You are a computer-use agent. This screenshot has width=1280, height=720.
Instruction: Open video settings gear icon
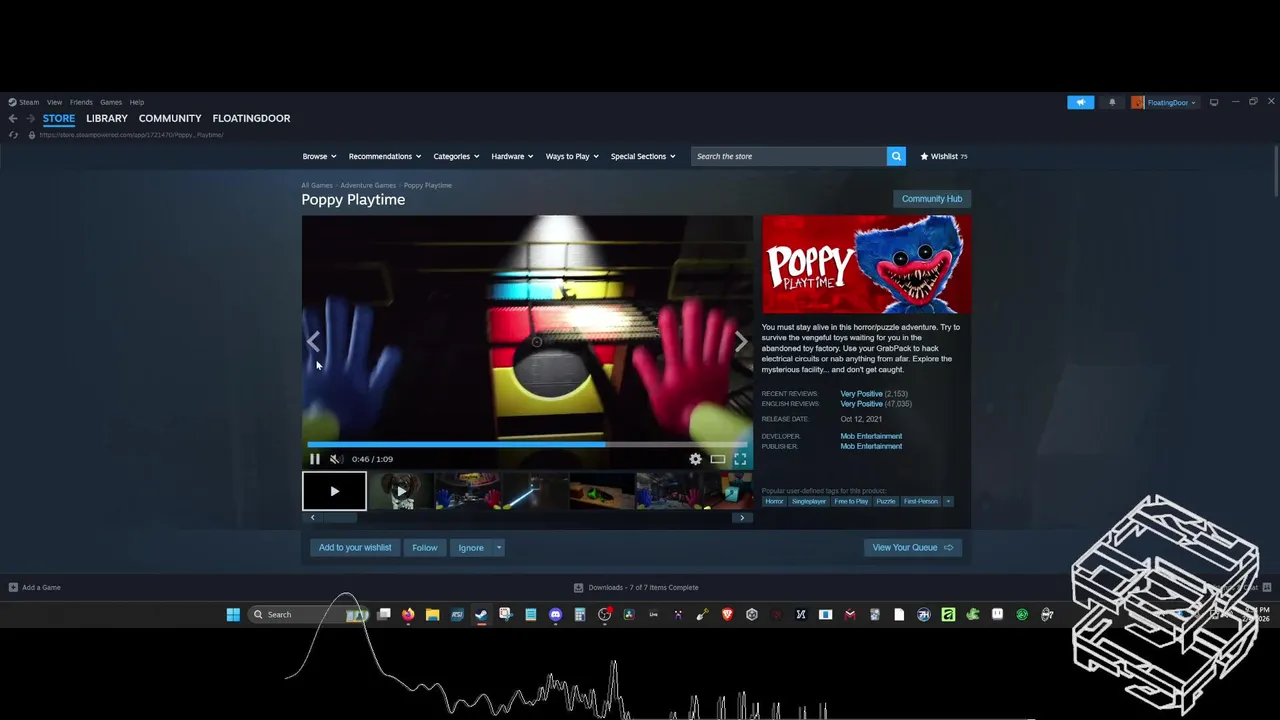click(x=695, y=459)
